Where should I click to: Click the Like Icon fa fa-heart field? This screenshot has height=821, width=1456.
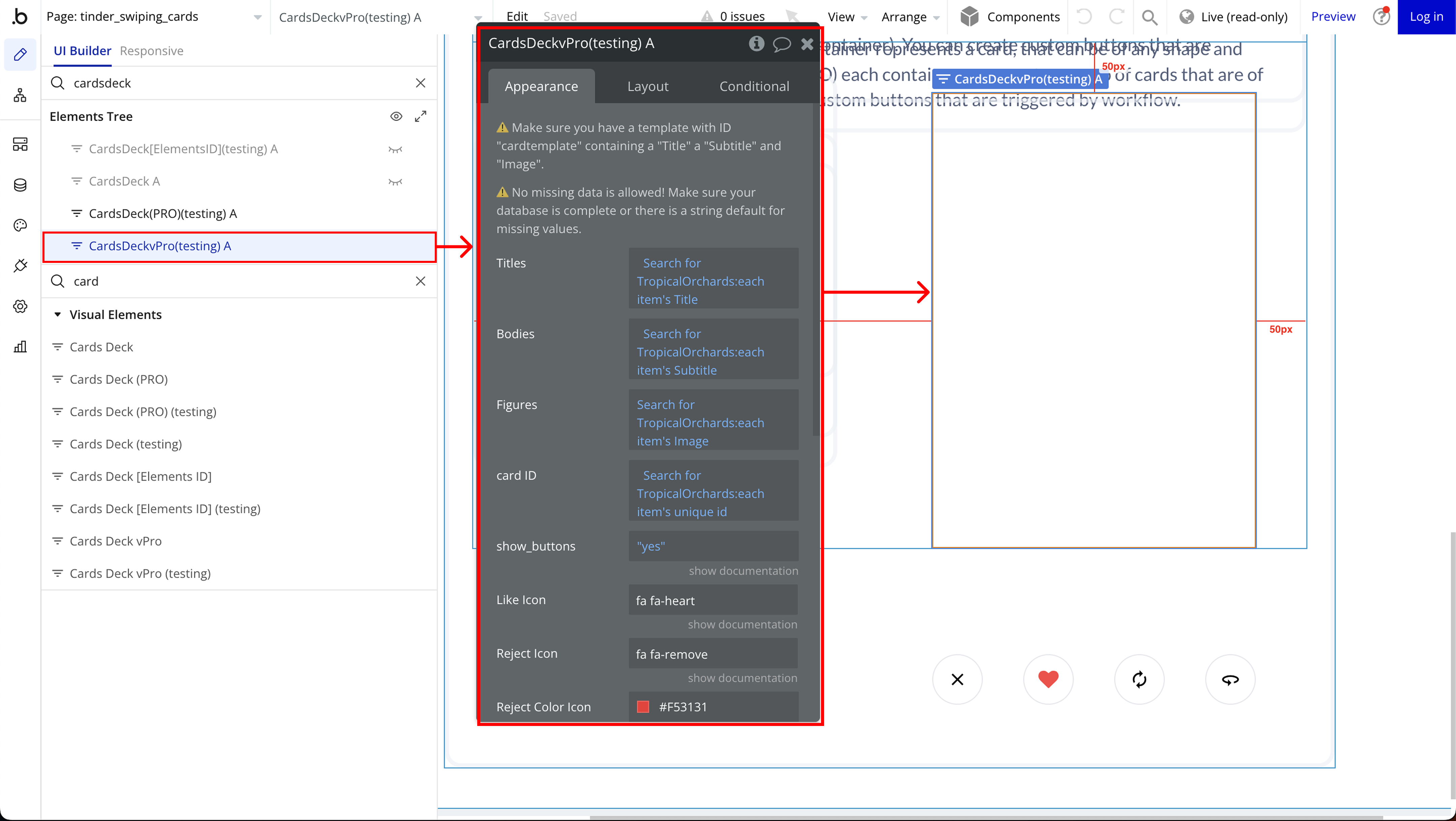point(713,600)
